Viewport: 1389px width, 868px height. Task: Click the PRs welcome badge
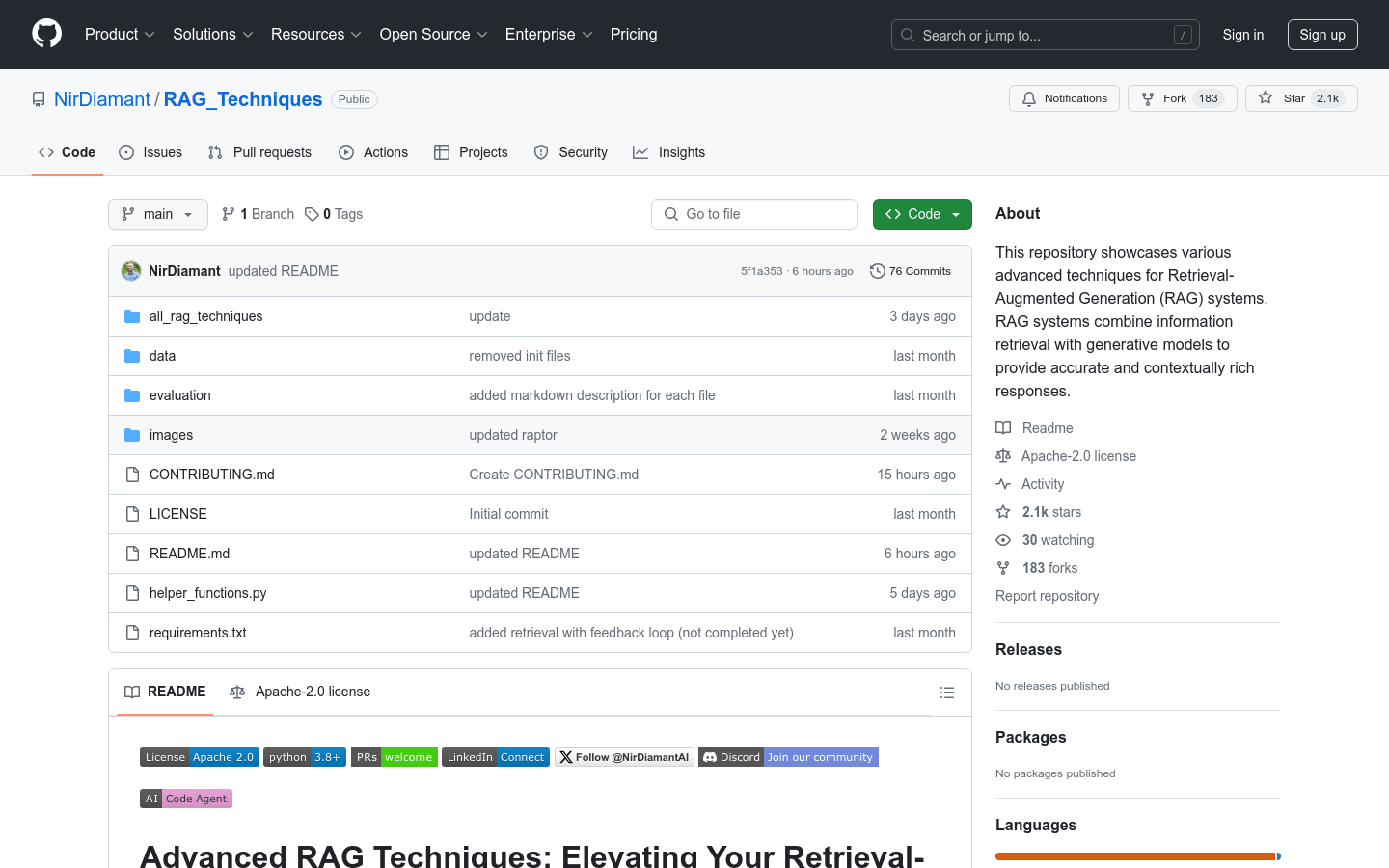(395, 757)
